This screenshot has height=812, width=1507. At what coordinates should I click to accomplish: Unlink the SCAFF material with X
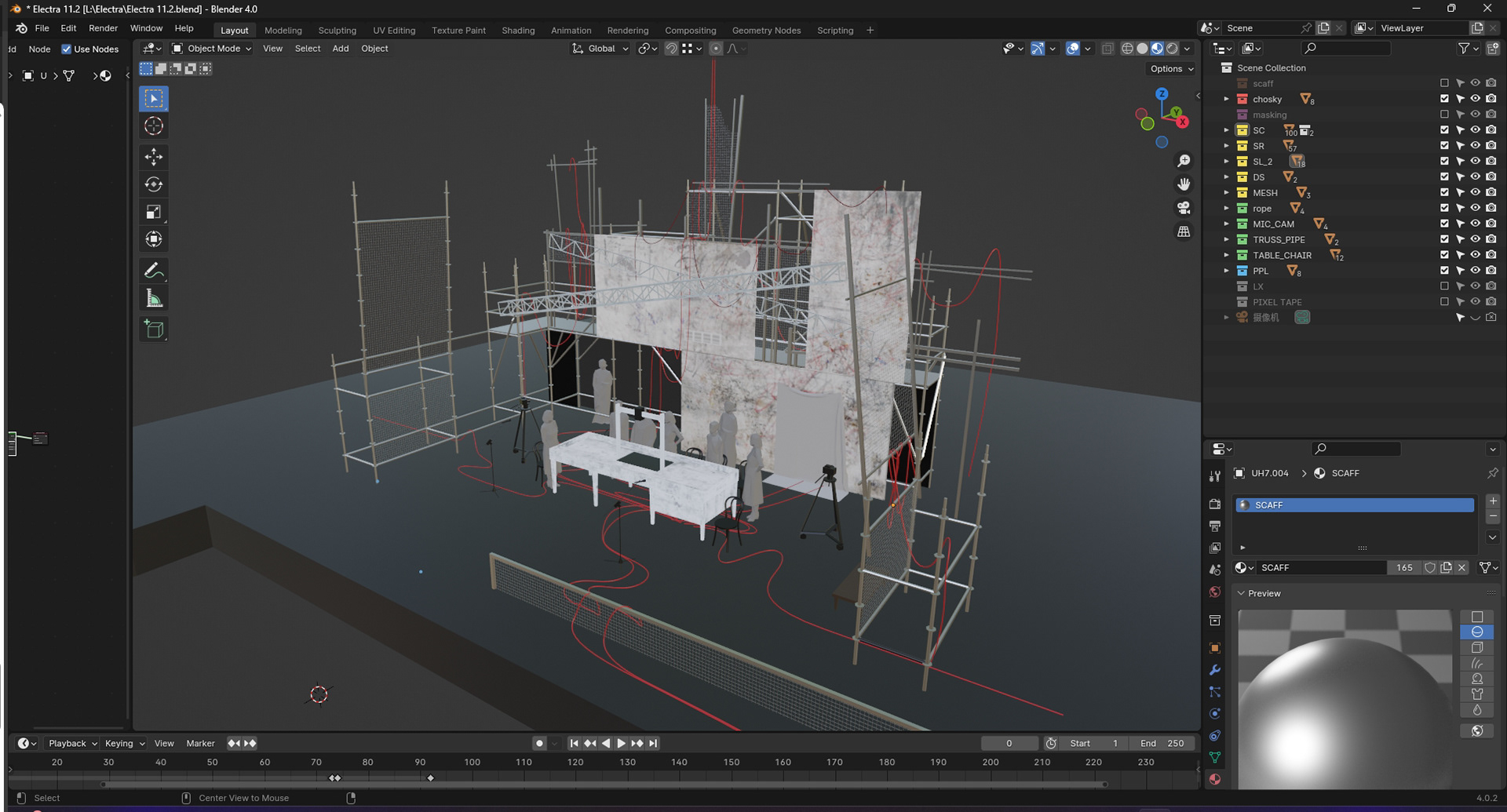click(1461, 568)
